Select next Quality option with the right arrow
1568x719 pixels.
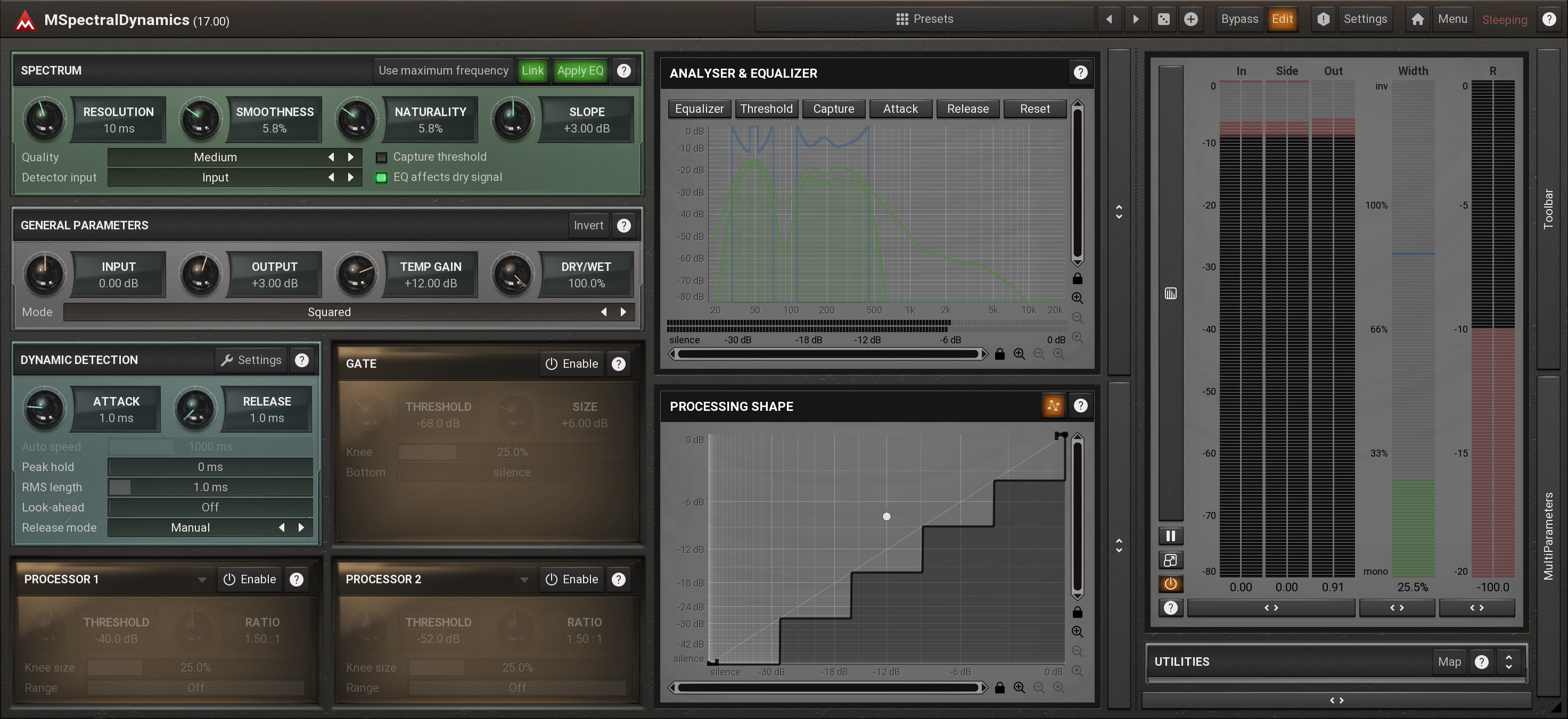click(351, 157)
